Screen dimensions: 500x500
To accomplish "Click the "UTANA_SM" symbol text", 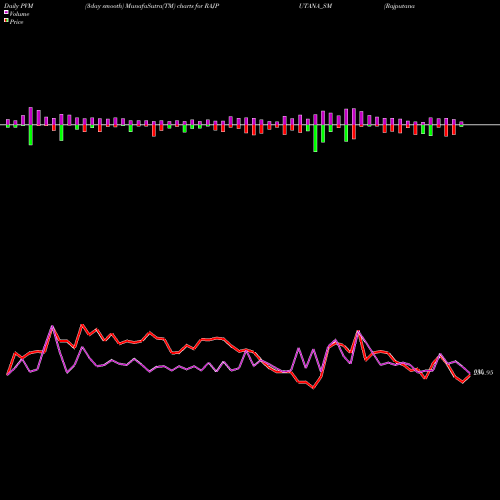I will tap(315, 6).
